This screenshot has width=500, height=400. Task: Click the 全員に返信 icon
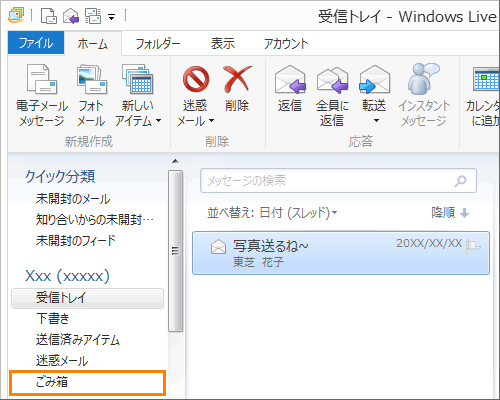(332, 79)
